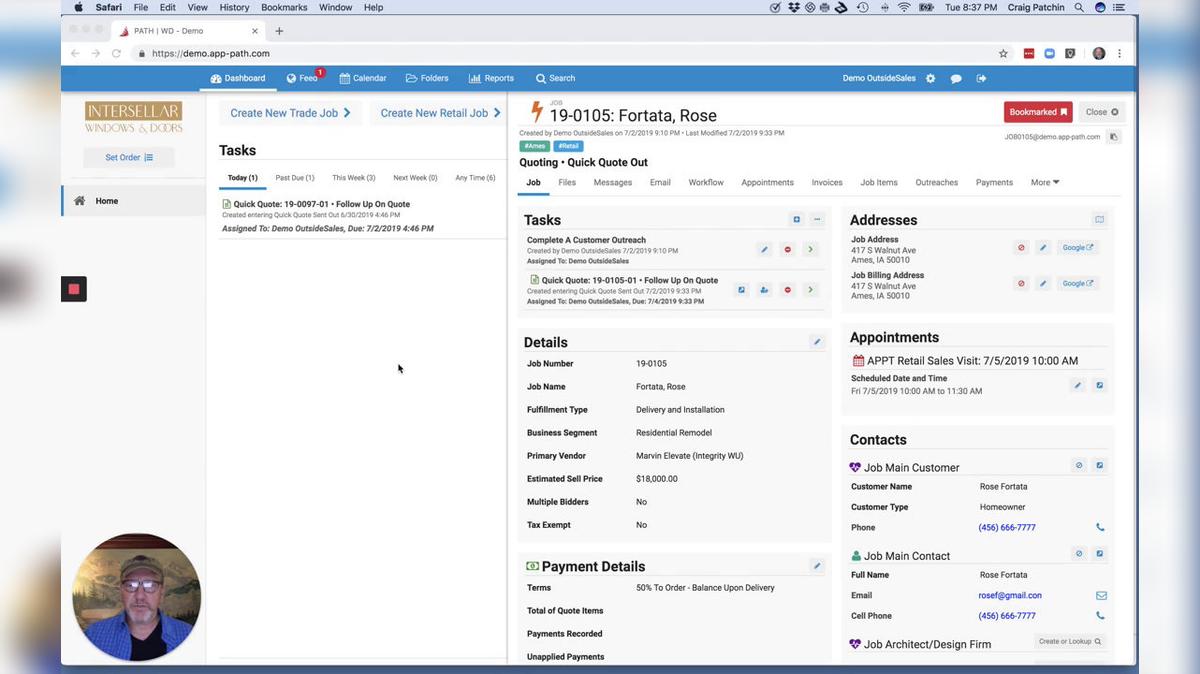Screen dimensions: 1200x674
Task: Open the appointment external link icon
Action: pos(1100,385)
